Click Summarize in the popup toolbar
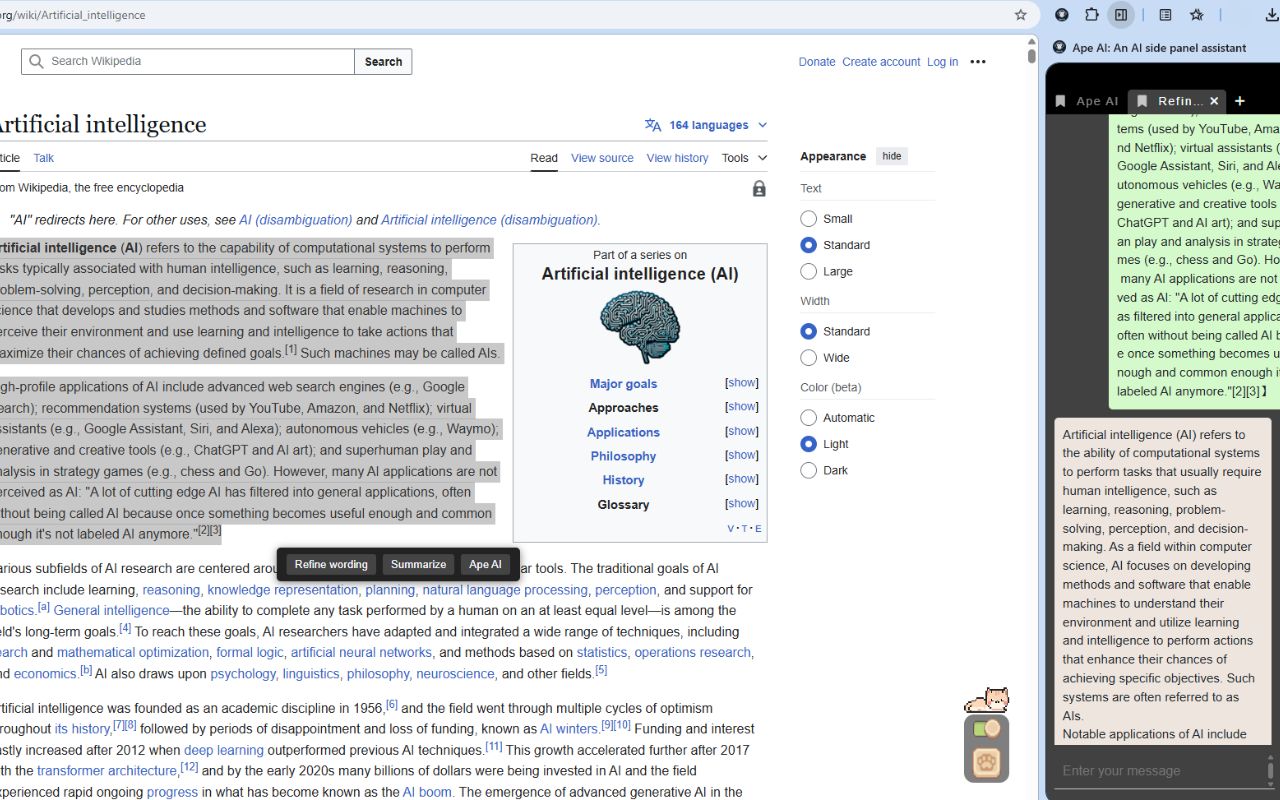Image resolution: width=1280 pixels, height=800 pixels. coord(418,565)
